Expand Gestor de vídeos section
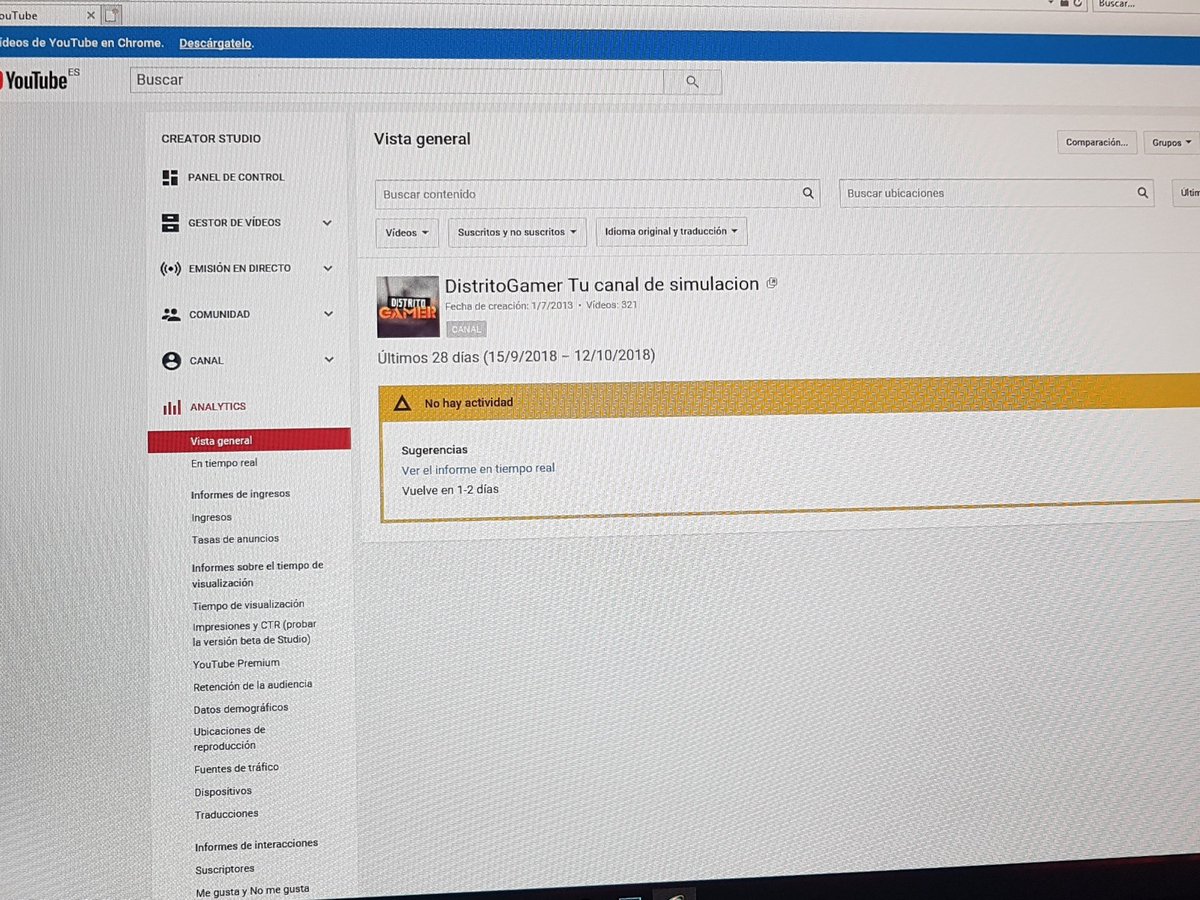Screen dimensions: 1200x900 327,223
